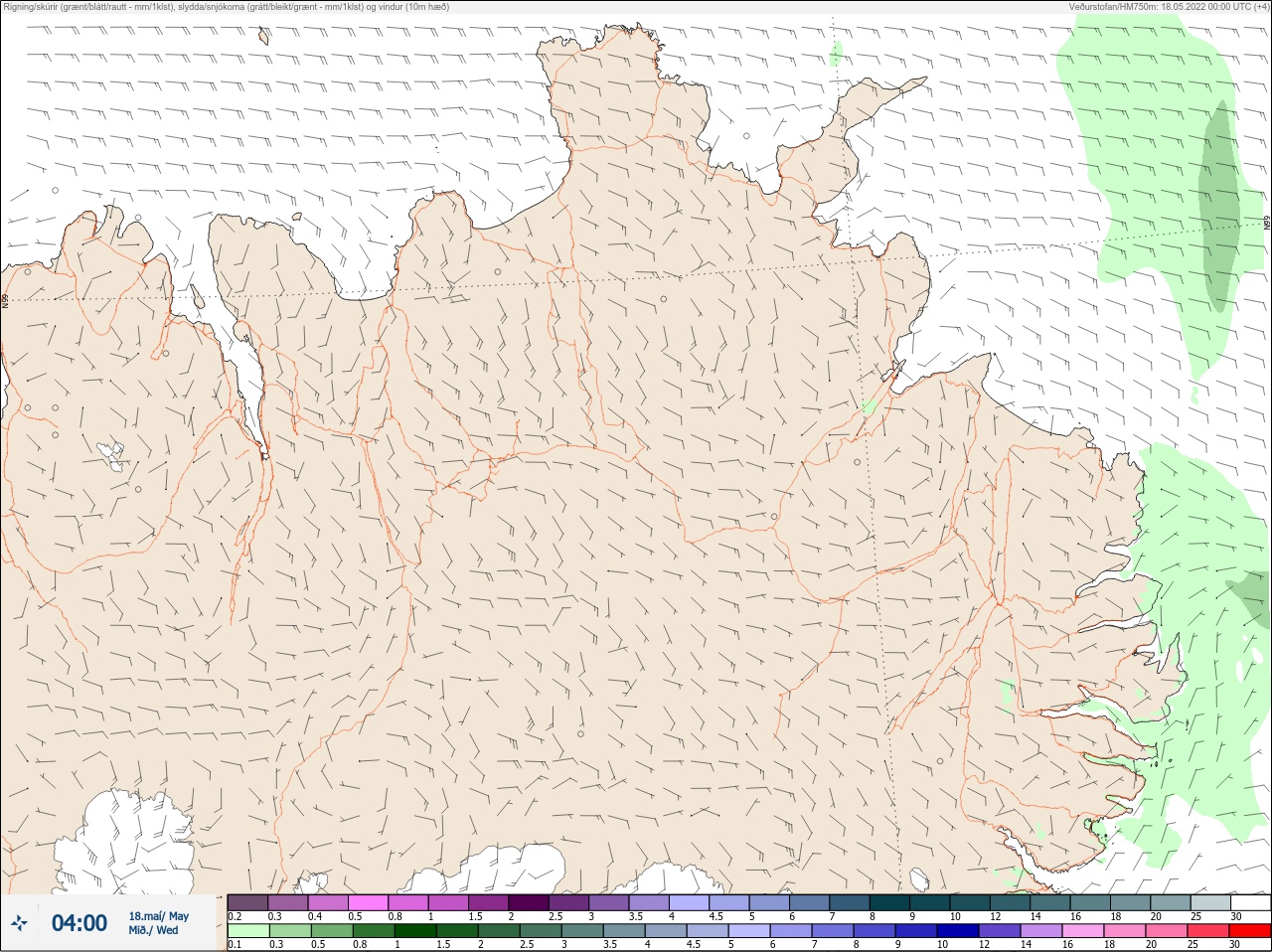Click the 04:00 forecast time display
Image resolution: width=1272 pixels, height=952 pixels.
pyautogui.click(x=79, y=923)
